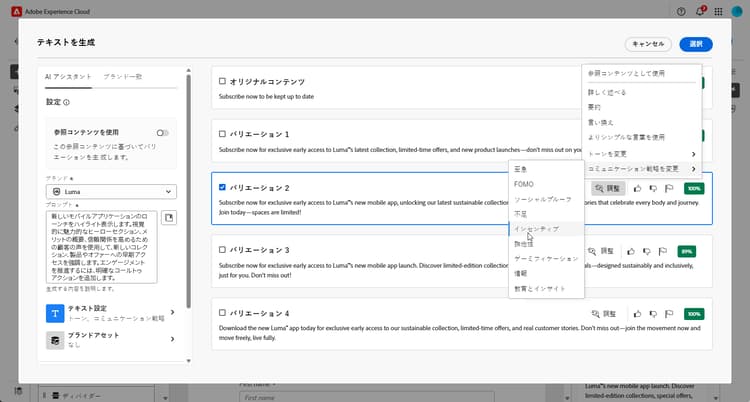
Task: Click 調整 button on バリエーション 2
Action: pyautogui.click(x=608, y=189)
